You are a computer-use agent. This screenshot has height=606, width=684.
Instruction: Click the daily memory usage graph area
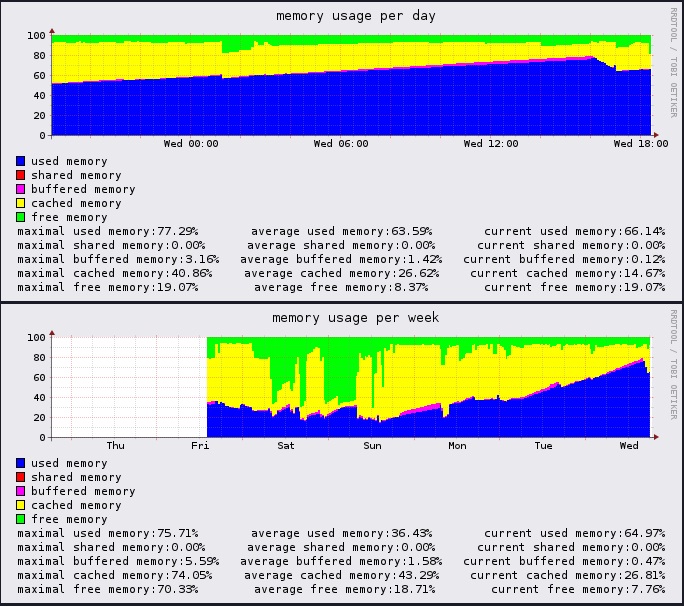coord(352,85)
